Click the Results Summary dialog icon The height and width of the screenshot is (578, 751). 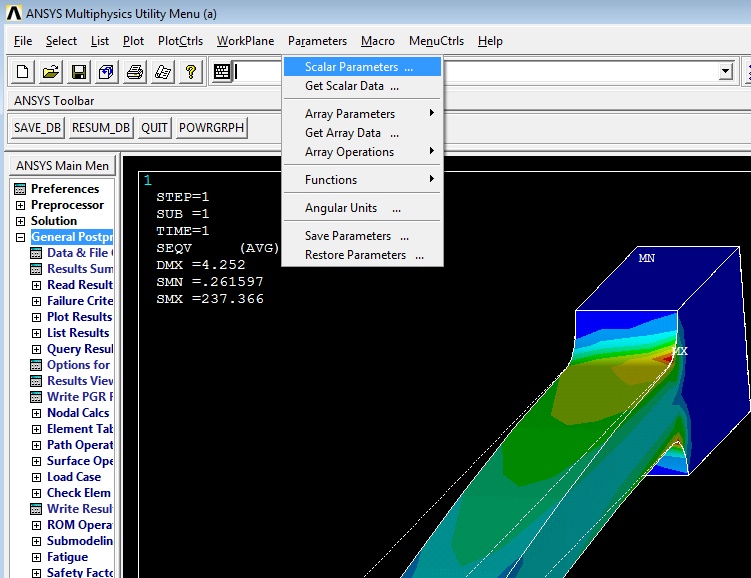point(36,269)
